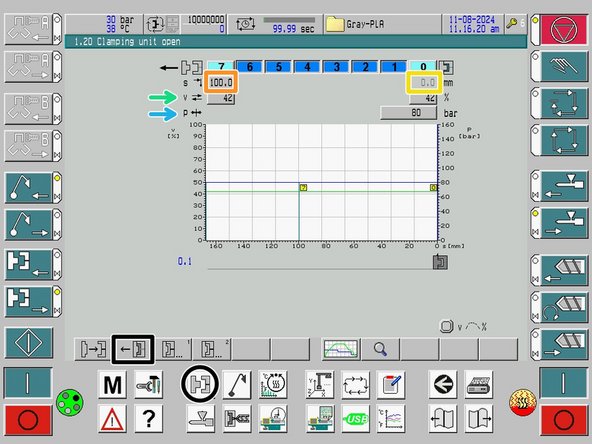Open the mould tab labeled 1
The width and height of the screenshot is (592, 444).
[x=173, y=349]
